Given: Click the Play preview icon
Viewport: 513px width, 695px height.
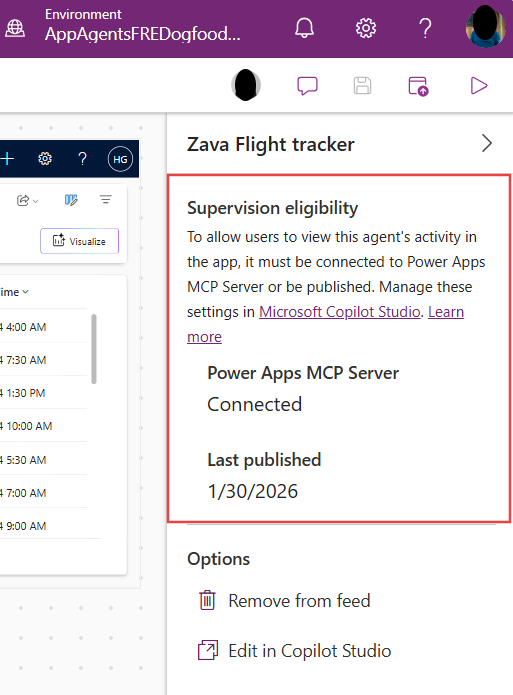Looking at the screenshot, I should (x=479, y=86).
